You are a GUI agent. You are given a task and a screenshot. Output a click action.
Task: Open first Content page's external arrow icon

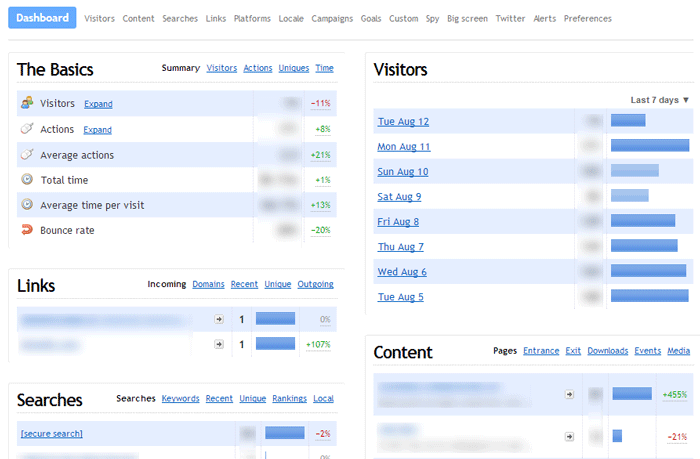pos(570,394)
